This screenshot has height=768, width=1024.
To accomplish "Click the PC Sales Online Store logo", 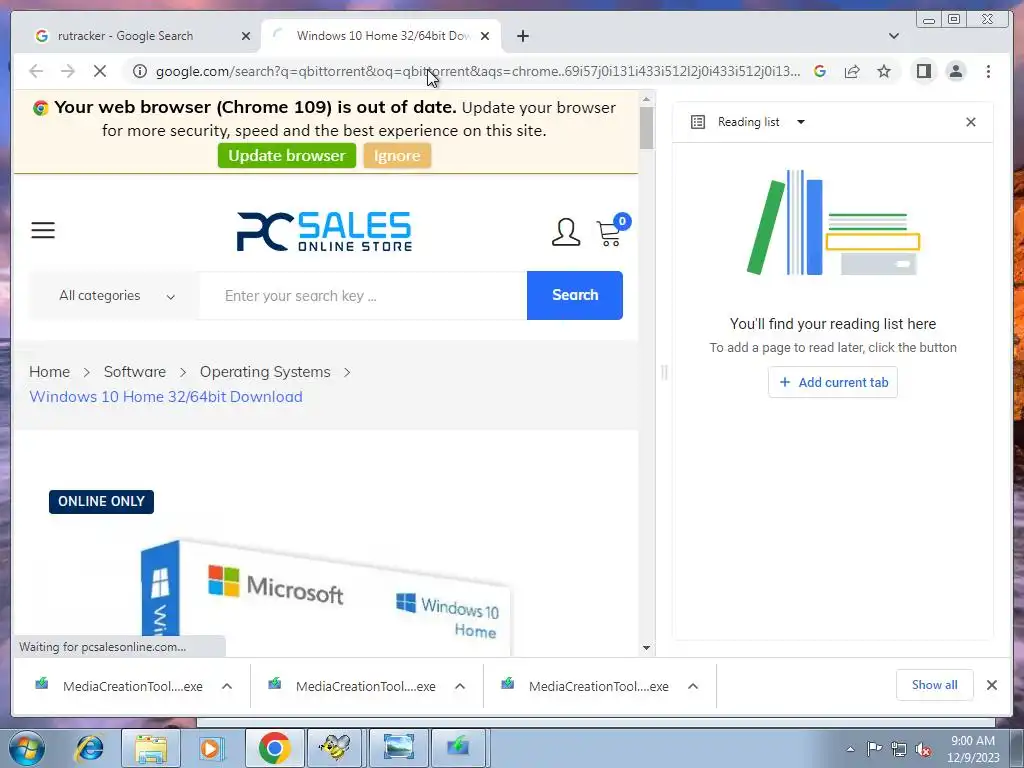I will (x=324, y=231).
